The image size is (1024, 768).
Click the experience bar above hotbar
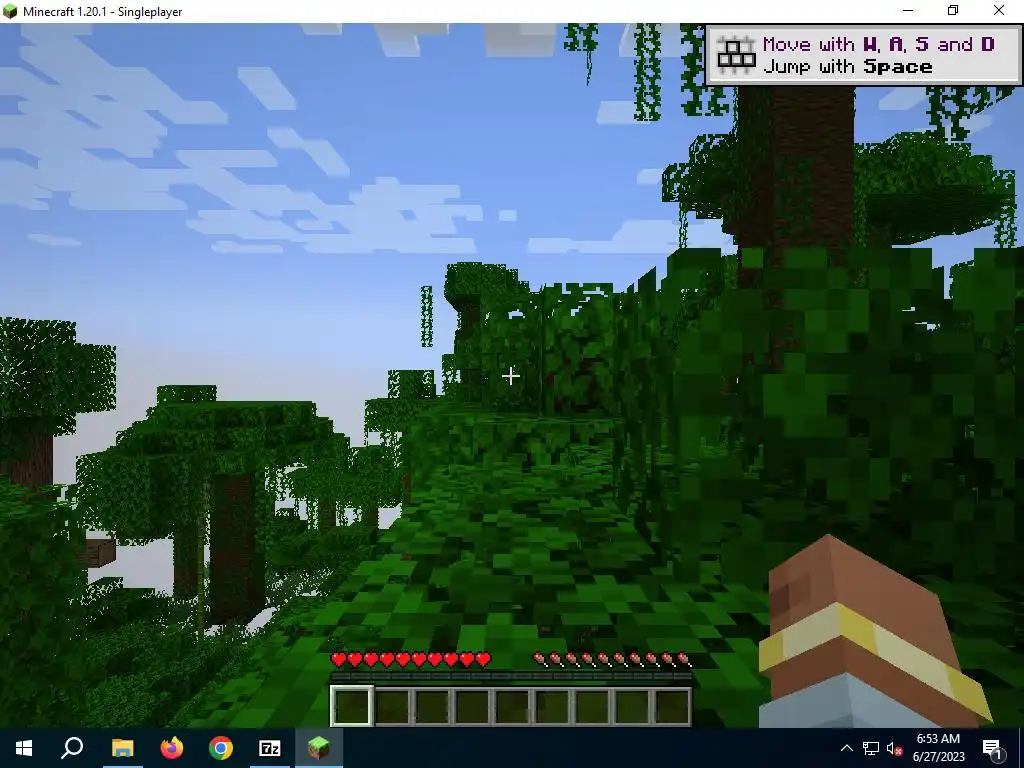pyautogui.click(x=511, y=677)
